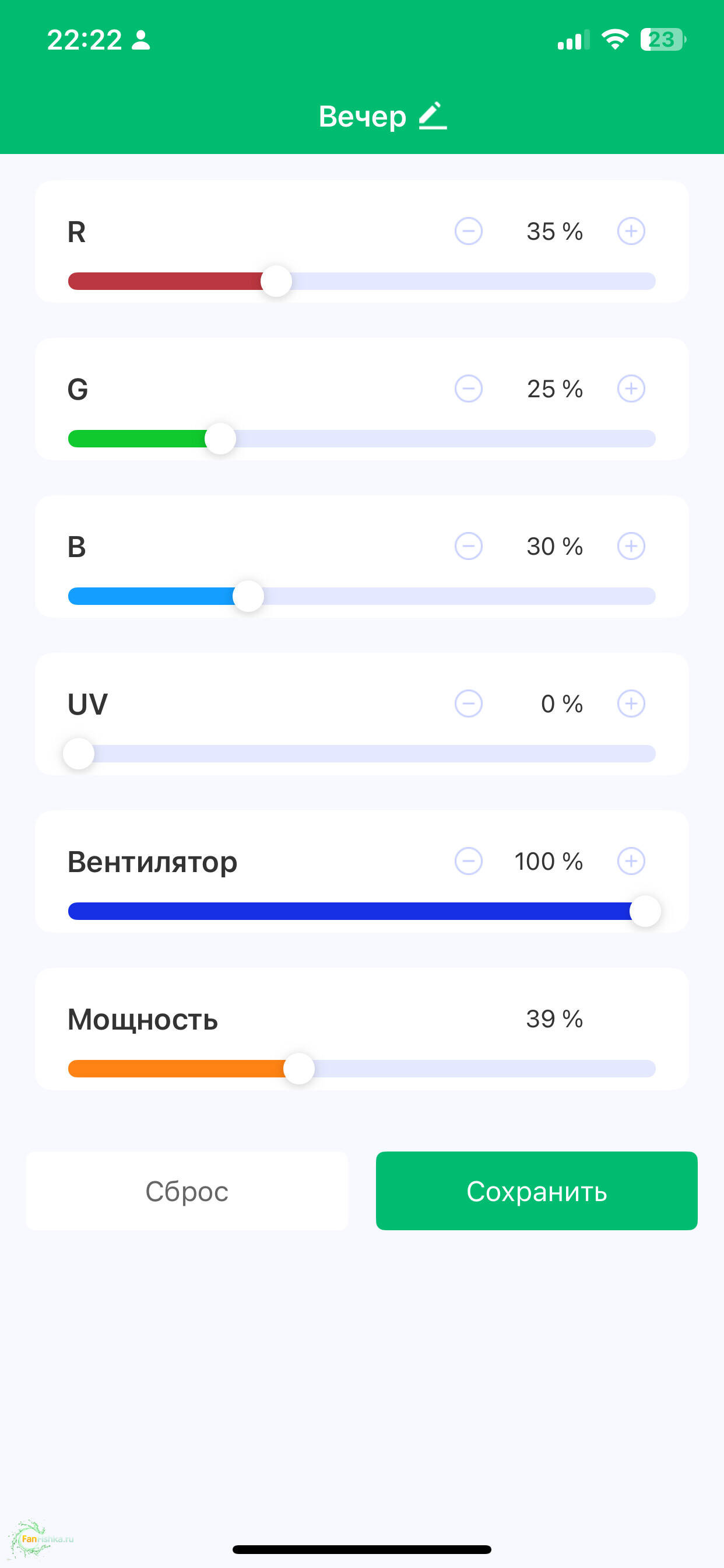Tap the Вечер preset title
The image size is (724, 1568).
tap(363, 116)
